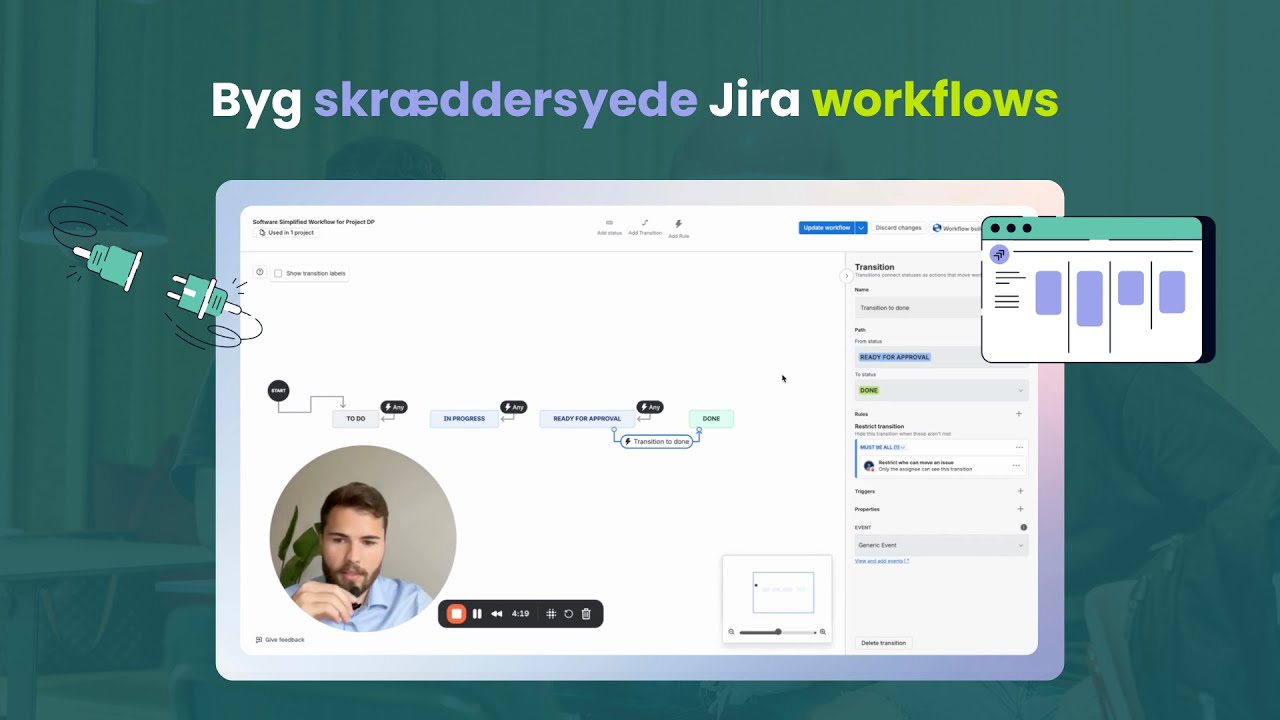
Task: Enable Show transition labels checkbox
Action: (x=278, y=273)
